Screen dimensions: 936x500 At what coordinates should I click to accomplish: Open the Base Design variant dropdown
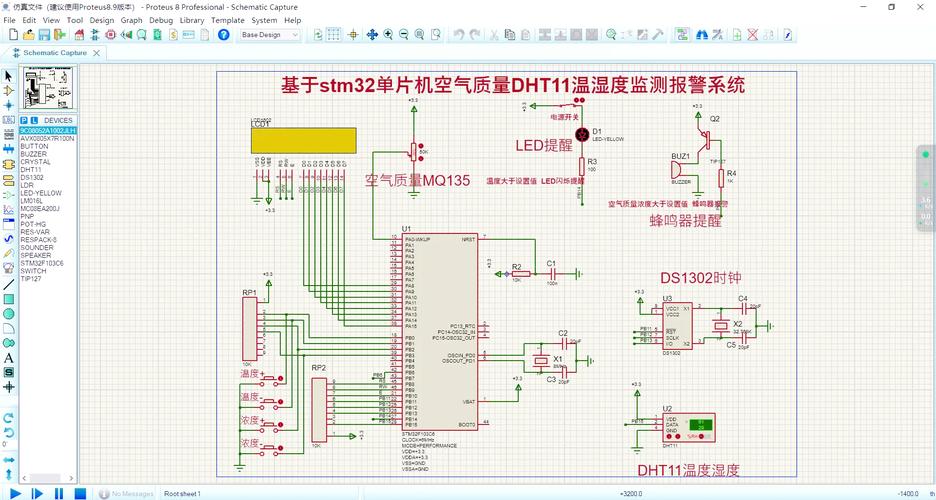[270, 35]
